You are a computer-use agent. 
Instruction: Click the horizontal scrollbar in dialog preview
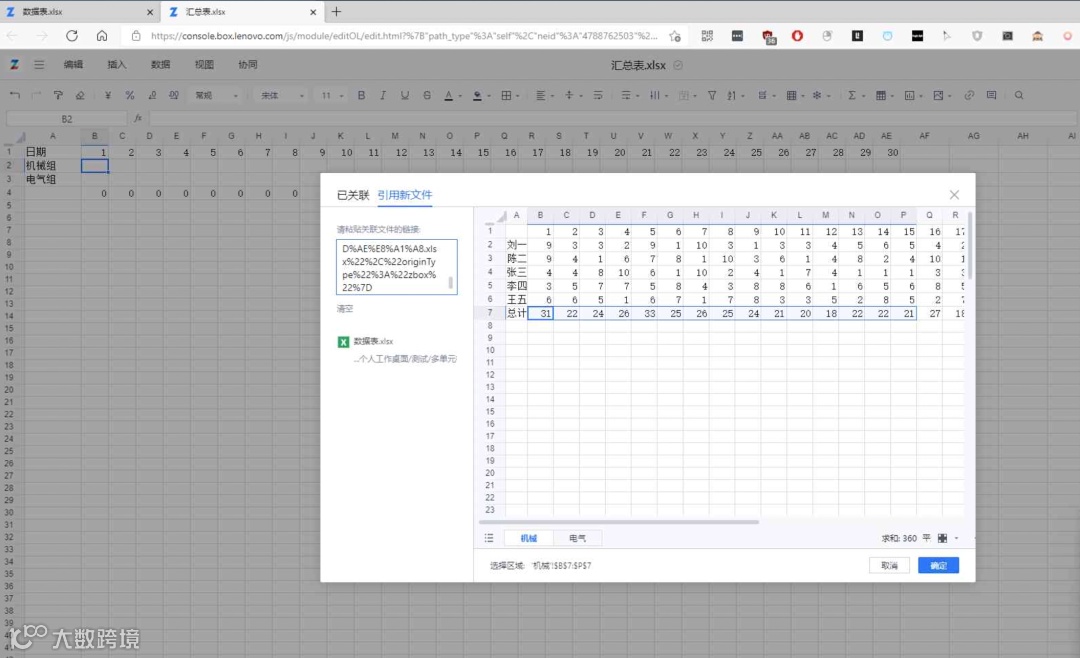coord(619,522)
